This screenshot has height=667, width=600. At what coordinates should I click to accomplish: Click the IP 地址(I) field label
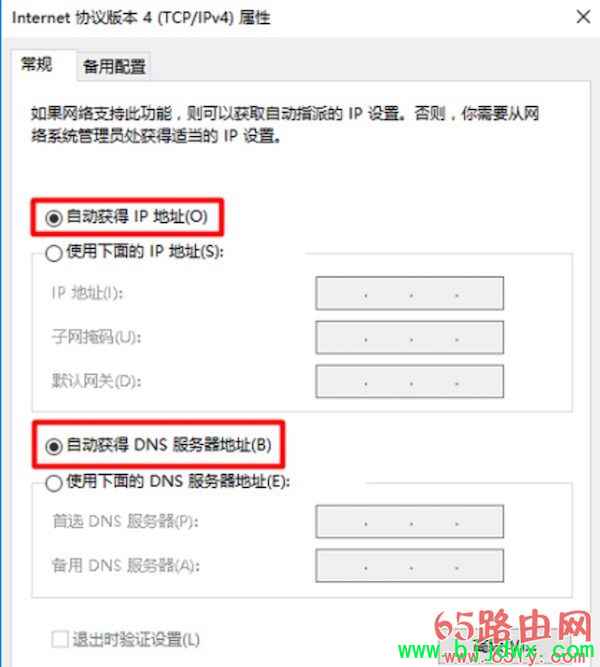point(87,293)
